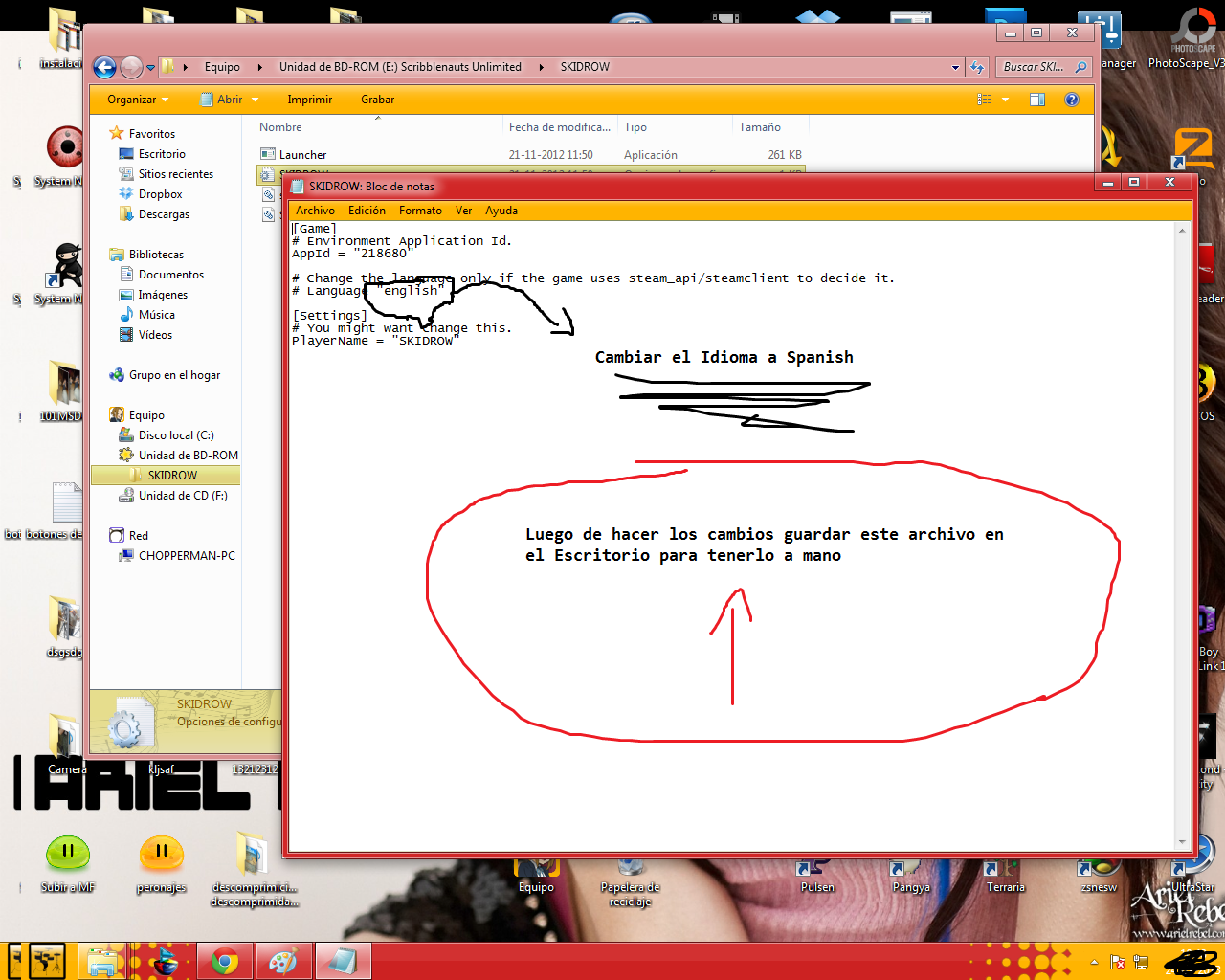Select Vídeos under Bibliotecas
The height and width of the screenshot is (980, 1225).
click(x=145, y=335)
